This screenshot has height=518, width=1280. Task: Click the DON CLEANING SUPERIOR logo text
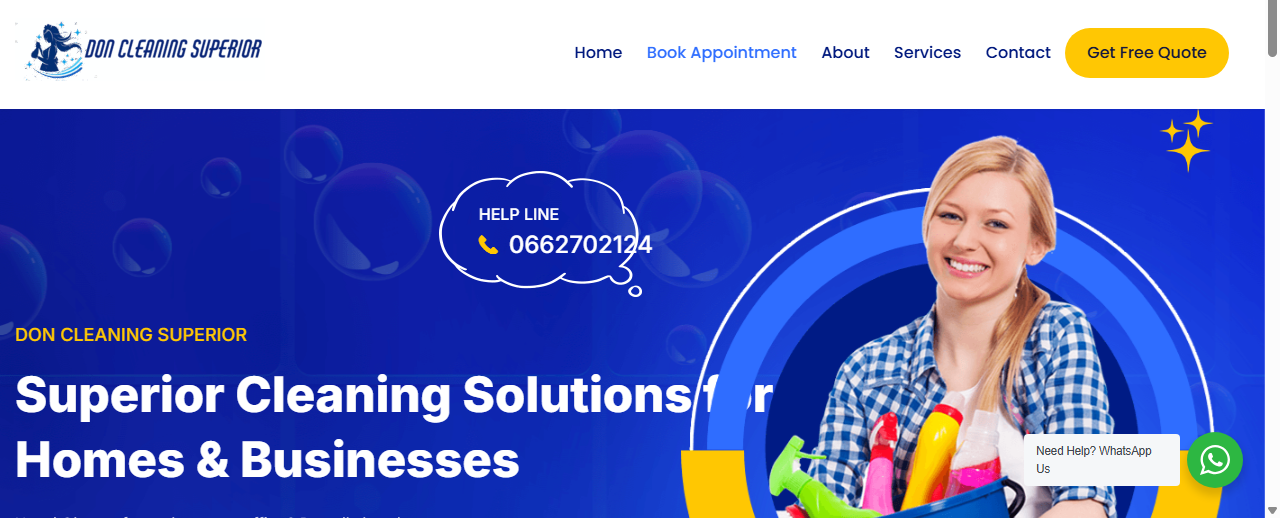(x=174, y=49)
